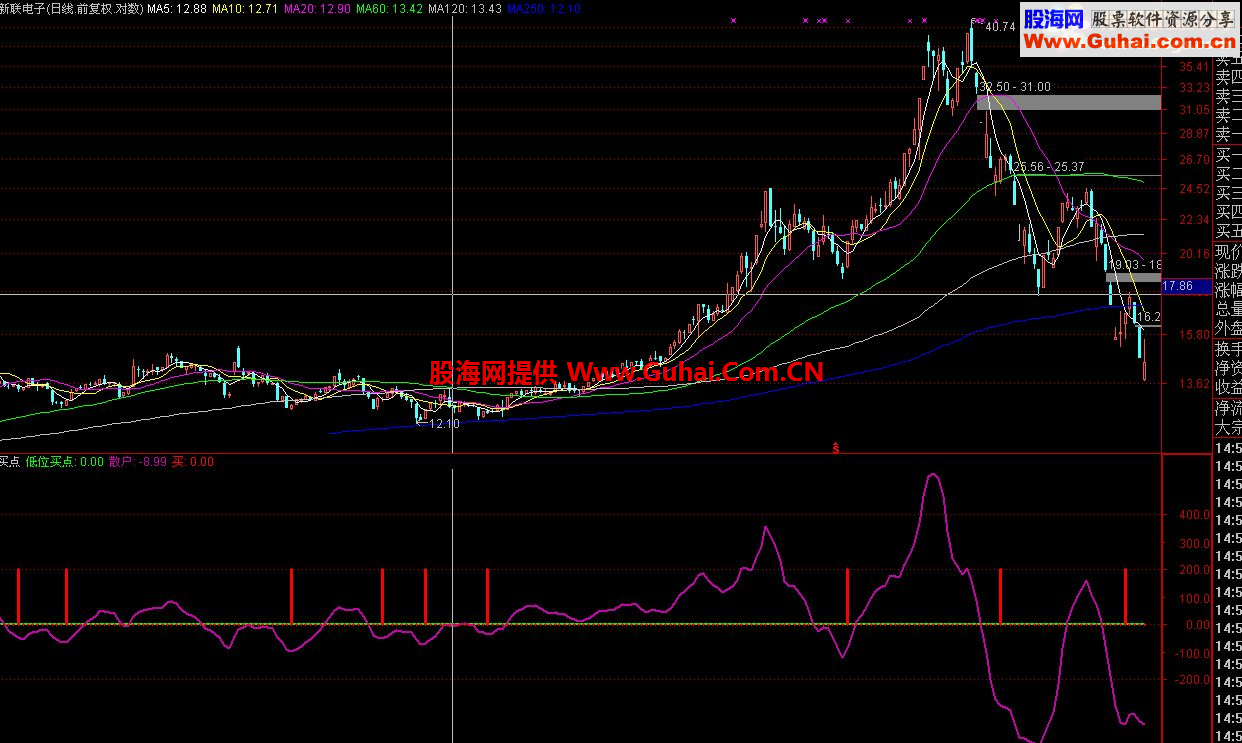Click the 400.0 indicator axis value
Viewport: 1242px width, 743px height.
[1194, 515]
